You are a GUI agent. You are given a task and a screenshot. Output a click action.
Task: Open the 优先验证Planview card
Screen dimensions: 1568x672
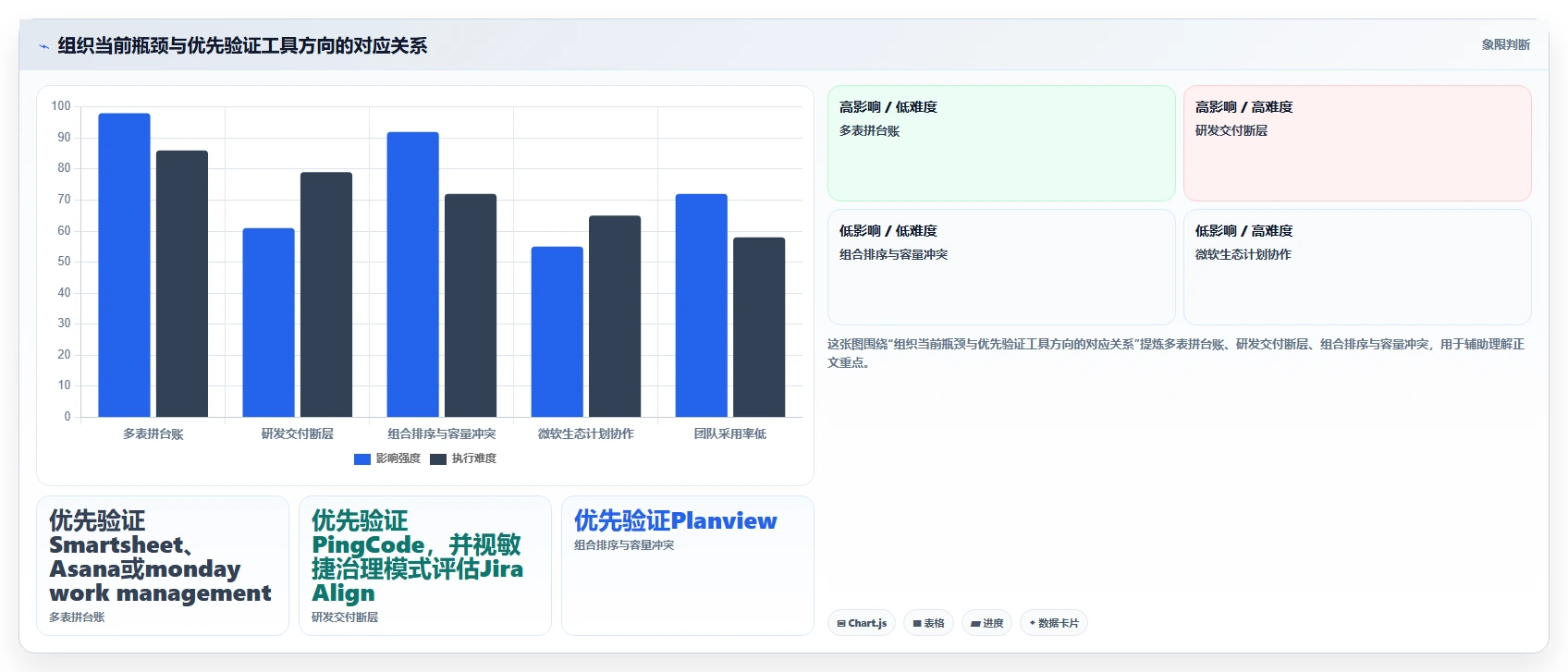tap(688, 566)
